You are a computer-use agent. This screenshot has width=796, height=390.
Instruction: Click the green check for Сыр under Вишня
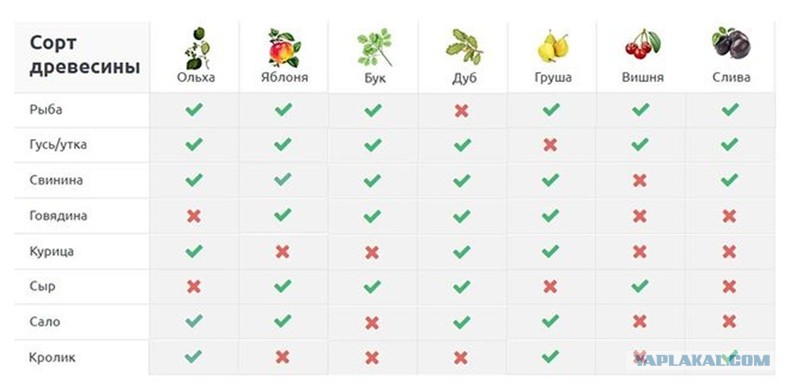click(x=640, y=286)
